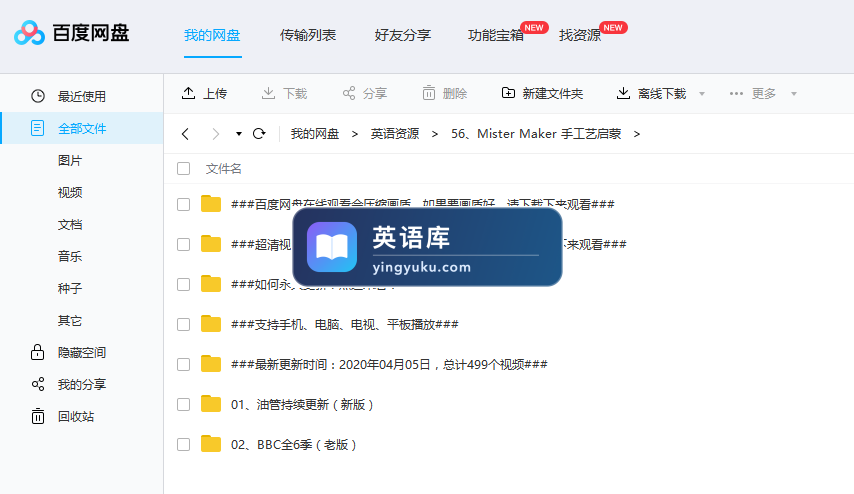Open the 最近使用 clock icon
854x494 pixels.
pos(38,96)
